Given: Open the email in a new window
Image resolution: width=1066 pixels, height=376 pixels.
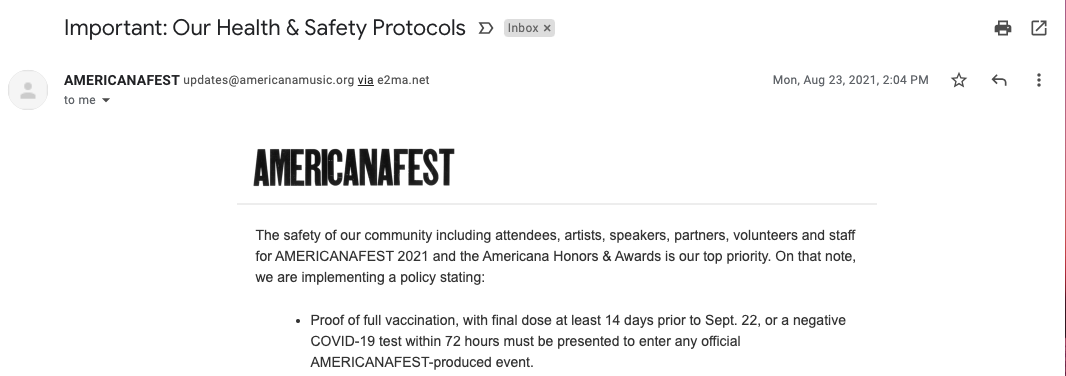Looking at the screenshot, I should 1038,28.
